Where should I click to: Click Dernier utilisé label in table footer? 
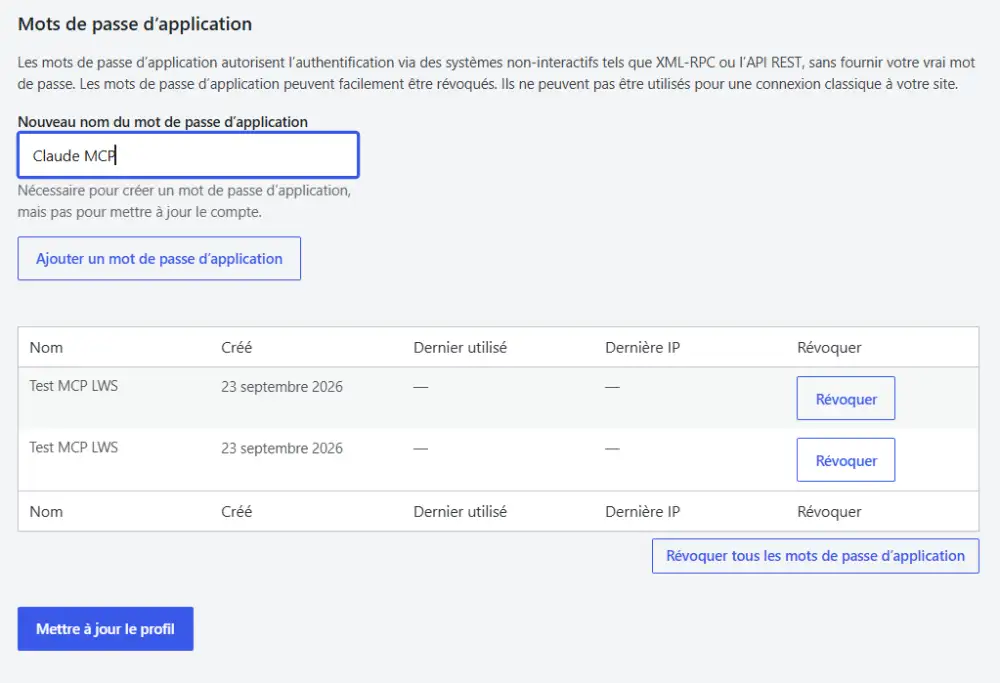[460, 511]
